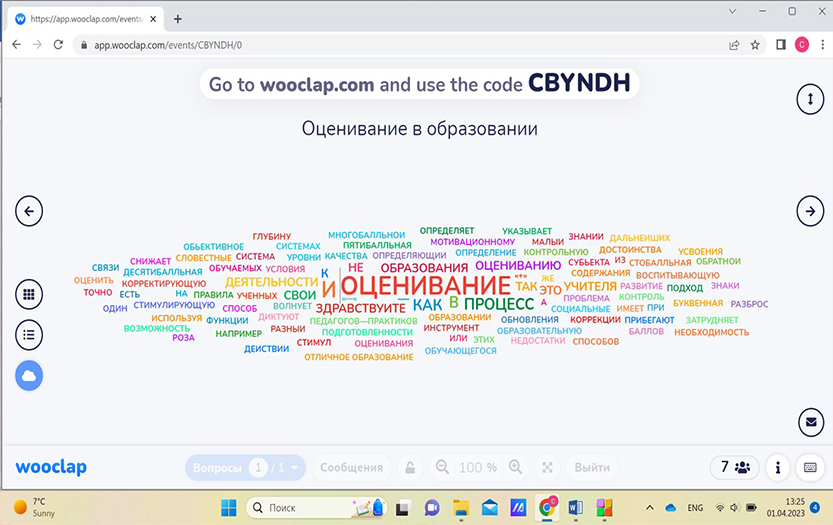
Task: Expand the Вопросы question dropdown
Action: coord(296,467)
